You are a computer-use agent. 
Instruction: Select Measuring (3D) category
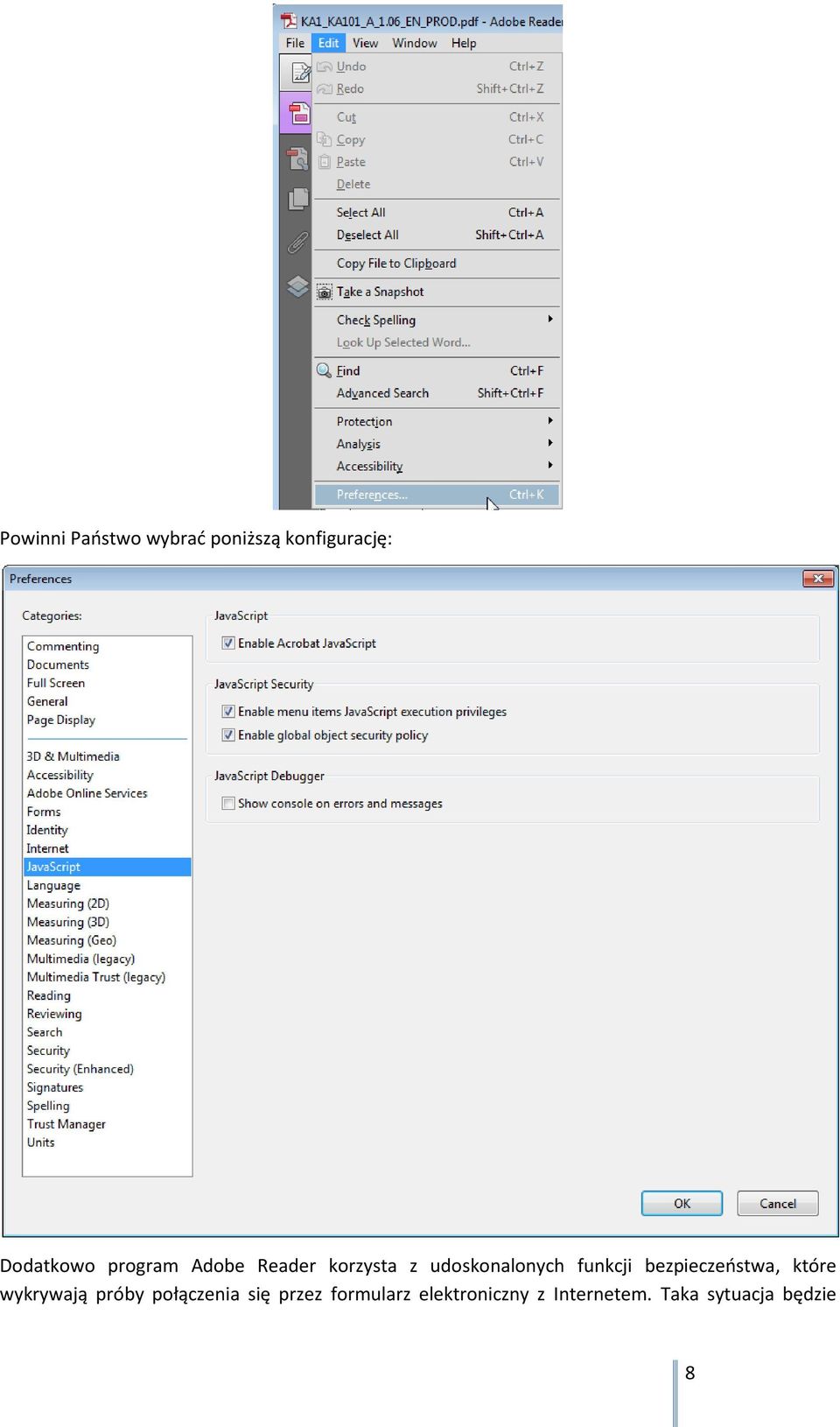68,922
